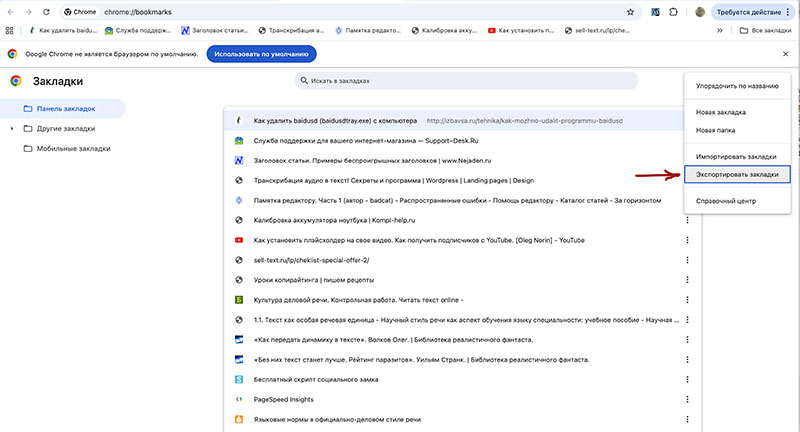800x432 pixels.
Task: Click the chrome://bookmarks address bar
Action: coord(349,12)
